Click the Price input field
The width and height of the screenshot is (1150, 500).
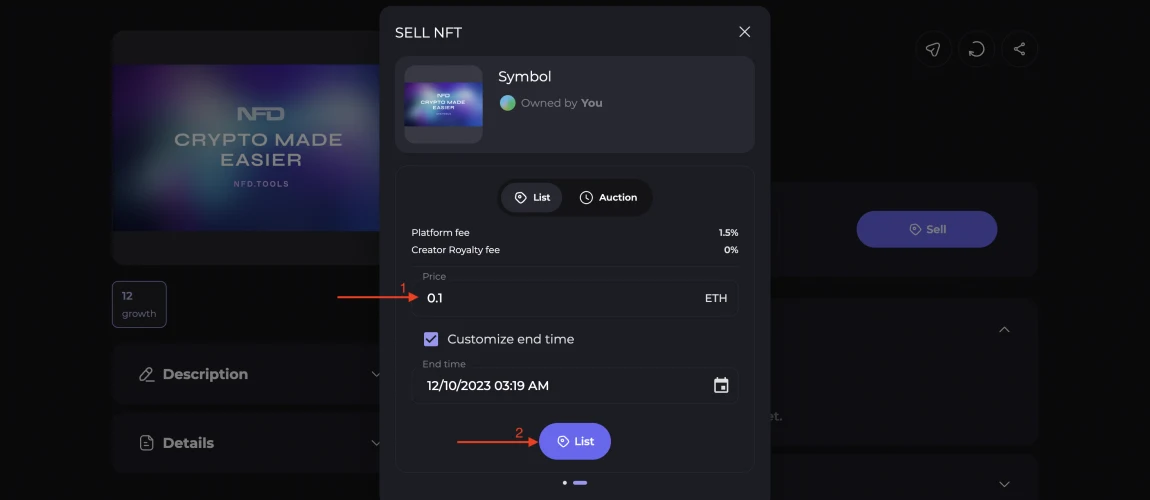tap(574, 298)
